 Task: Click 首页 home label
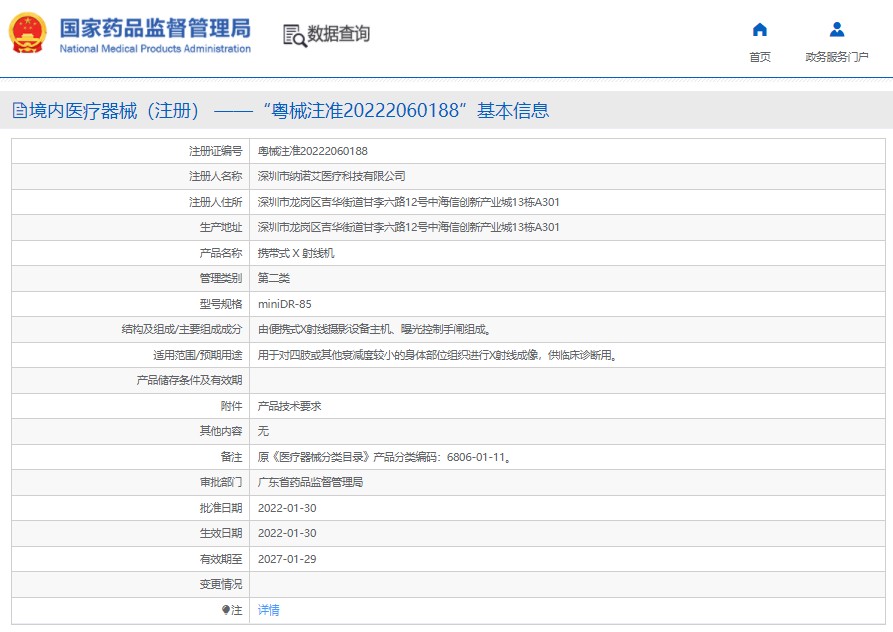(760, 57)
